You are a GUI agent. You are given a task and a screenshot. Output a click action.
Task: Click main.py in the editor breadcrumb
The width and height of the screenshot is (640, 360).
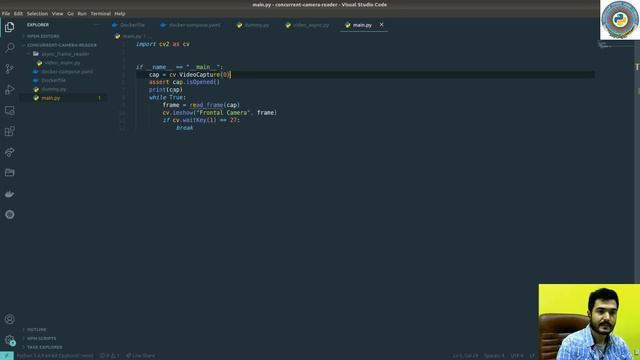click(131, 36)
